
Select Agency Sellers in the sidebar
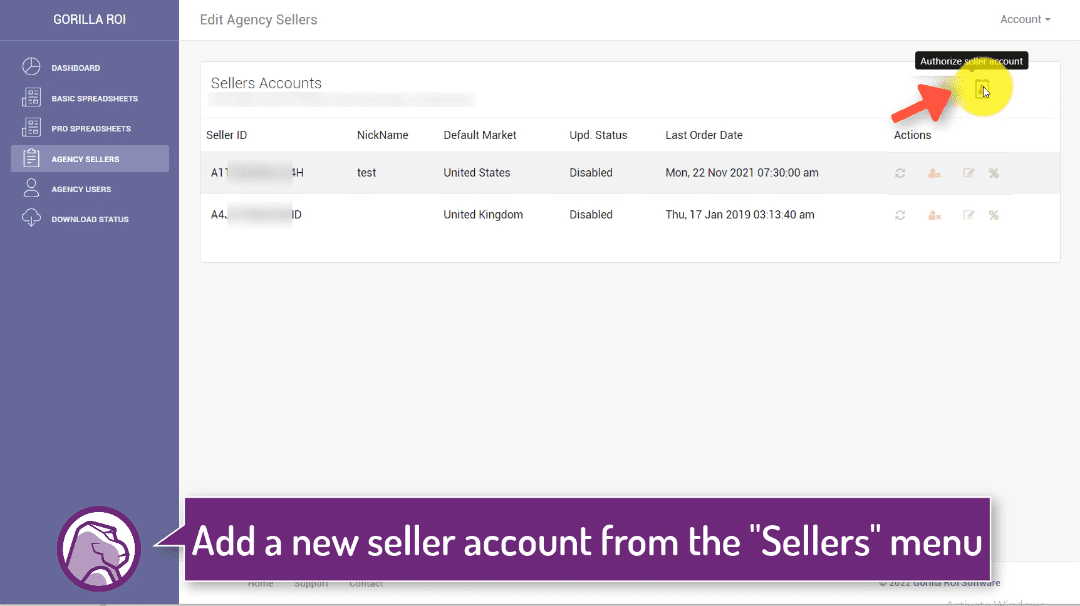click(85, 159)
